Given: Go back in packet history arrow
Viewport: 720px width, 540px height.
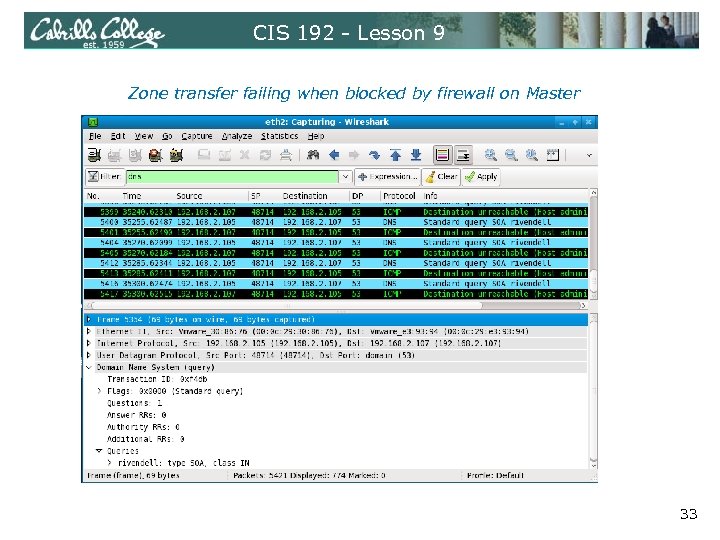Looking at the screenshot, I should click(334, 155).
